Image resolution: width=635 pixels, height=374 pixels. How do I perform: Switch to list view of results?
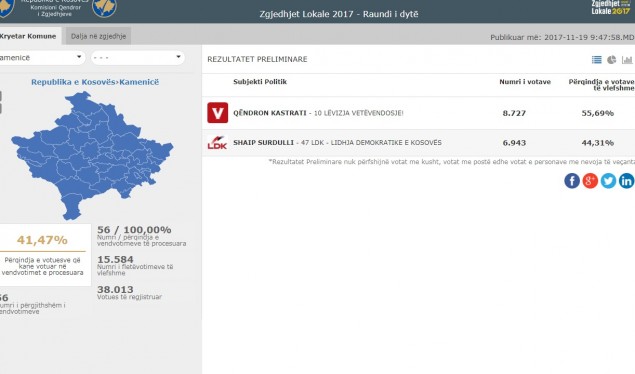pyautogui.click(x=597, y=60)
